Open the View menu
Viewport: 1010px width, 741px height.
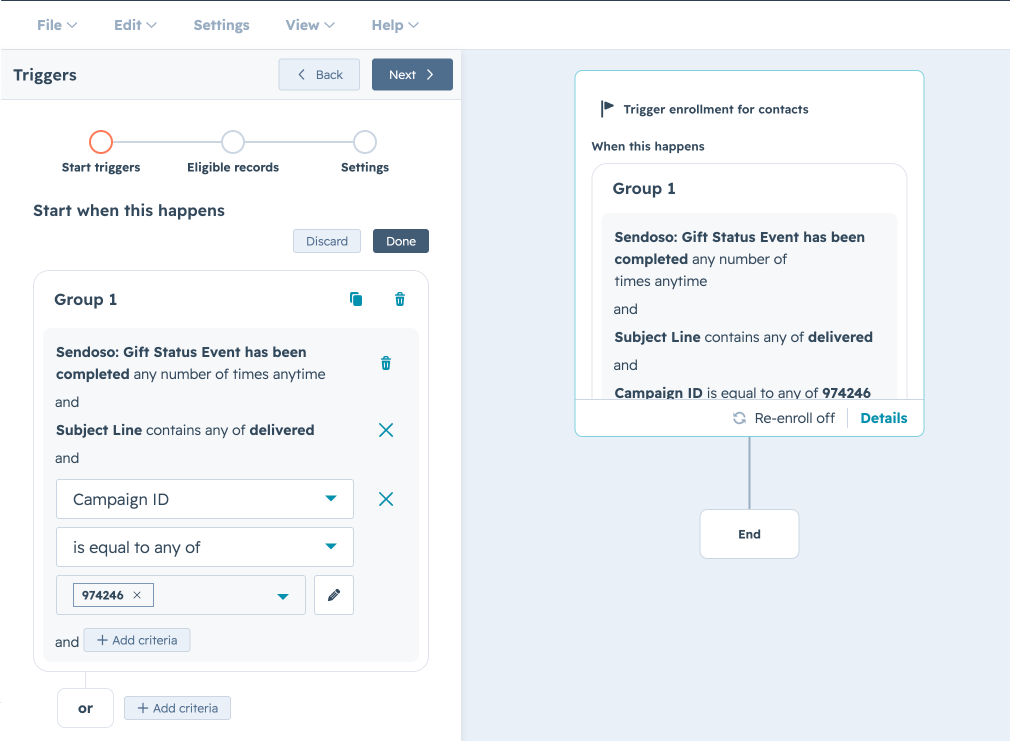310,25
